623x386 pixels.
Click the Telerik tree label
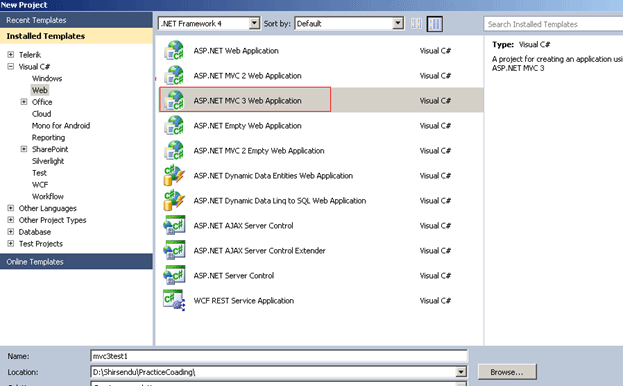(30, 55)
